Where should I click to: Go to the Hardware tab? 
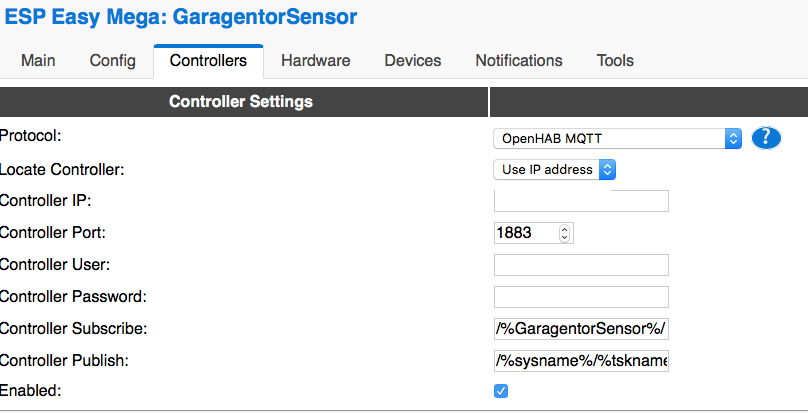point(315,61)
